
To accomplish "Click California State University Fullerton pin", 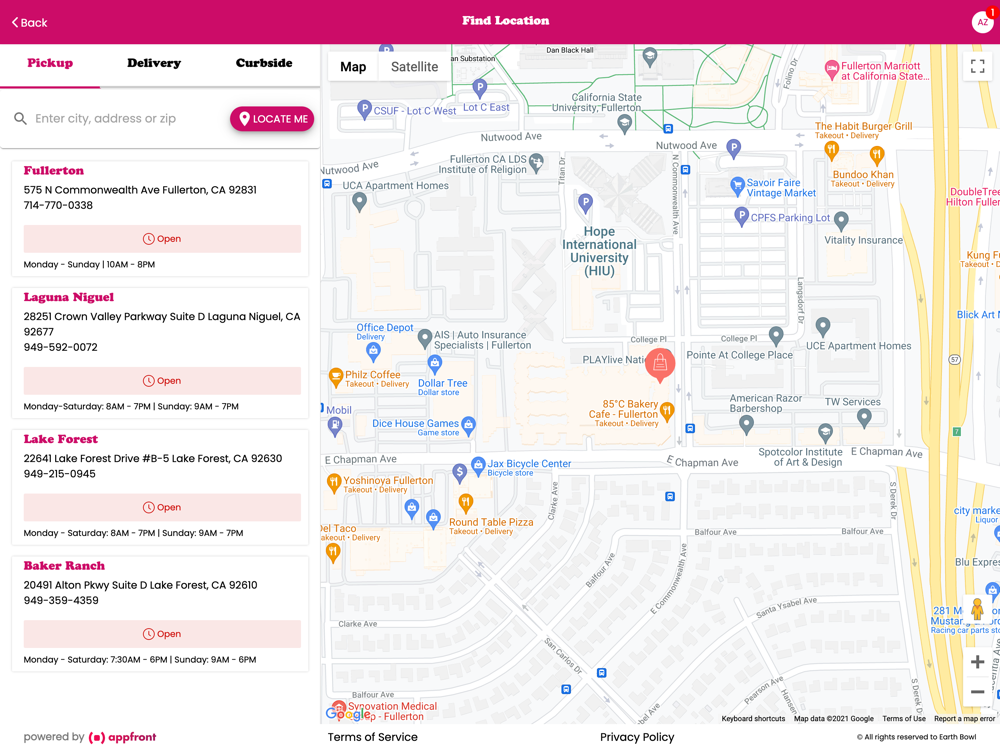I will pyautogui.click(x=625, y=124).
